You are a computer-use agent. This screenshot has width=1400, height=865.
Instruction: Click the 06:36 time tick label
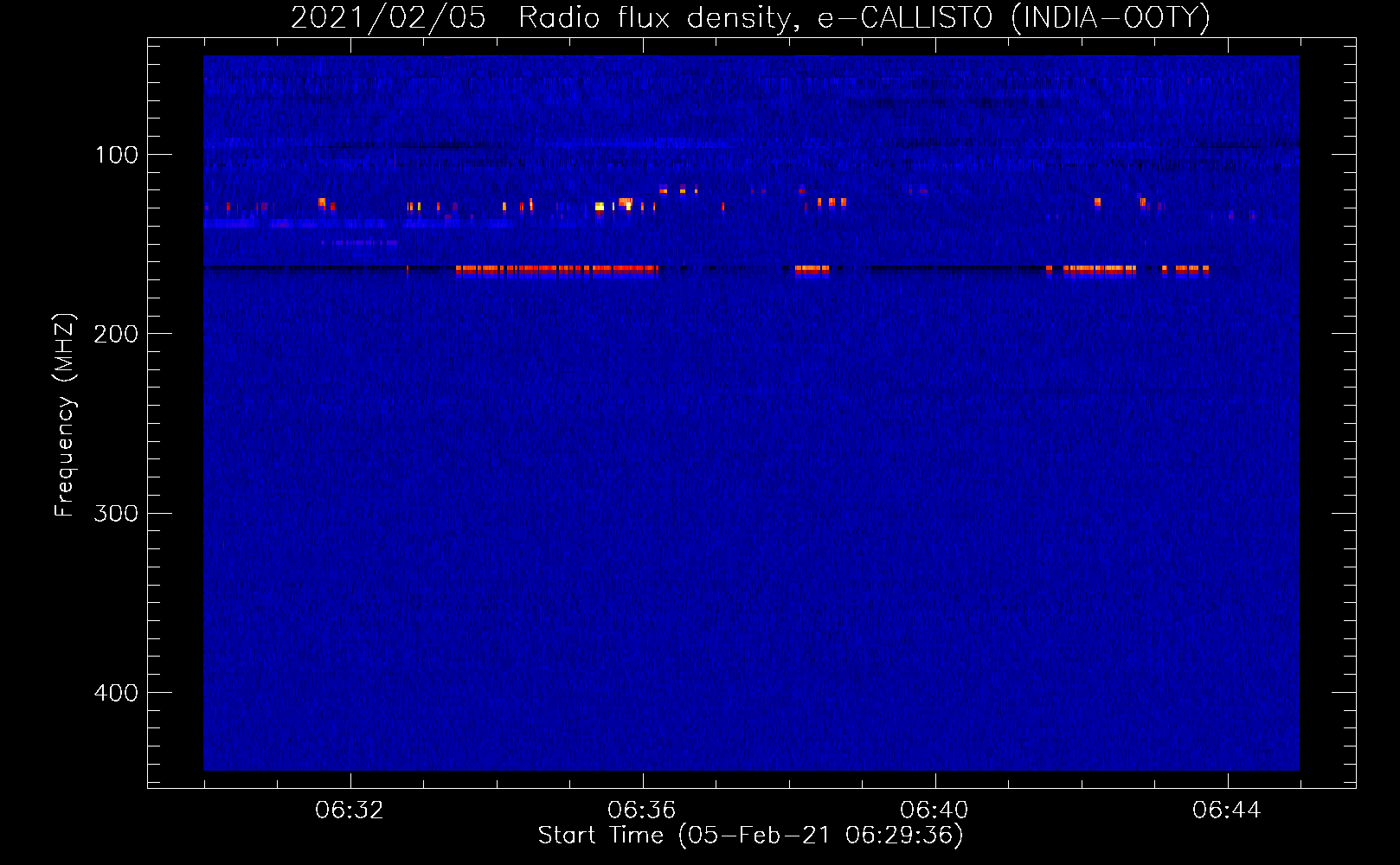point(642,811)
